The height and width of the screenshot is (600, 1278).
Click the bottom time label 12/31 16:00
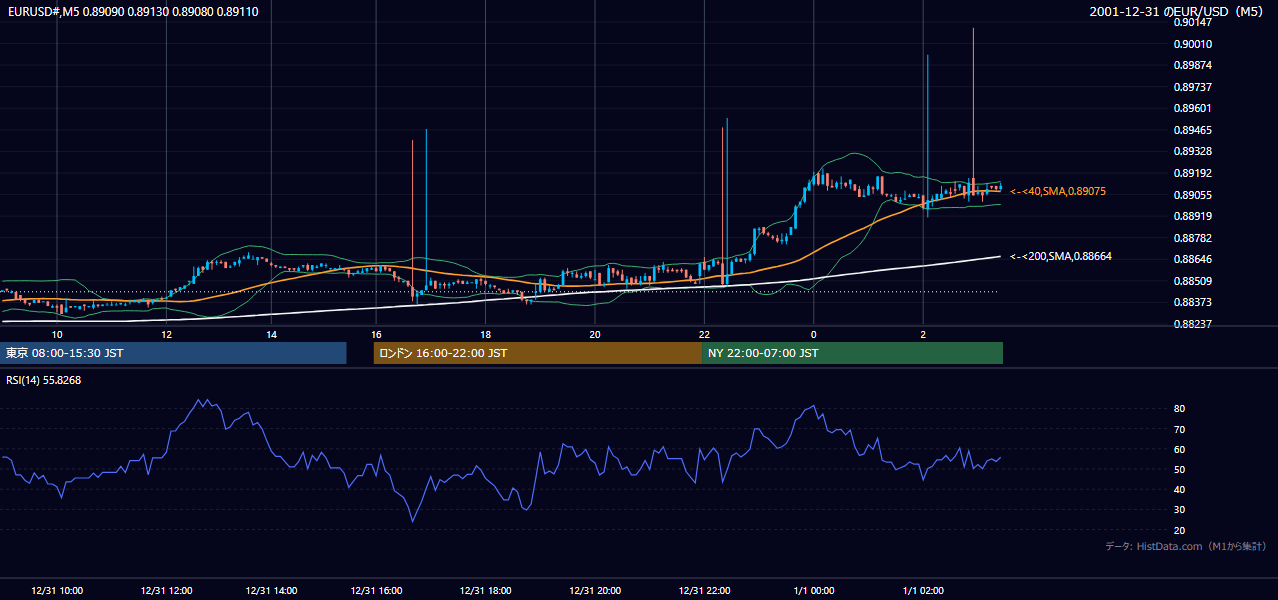point(377,590)
